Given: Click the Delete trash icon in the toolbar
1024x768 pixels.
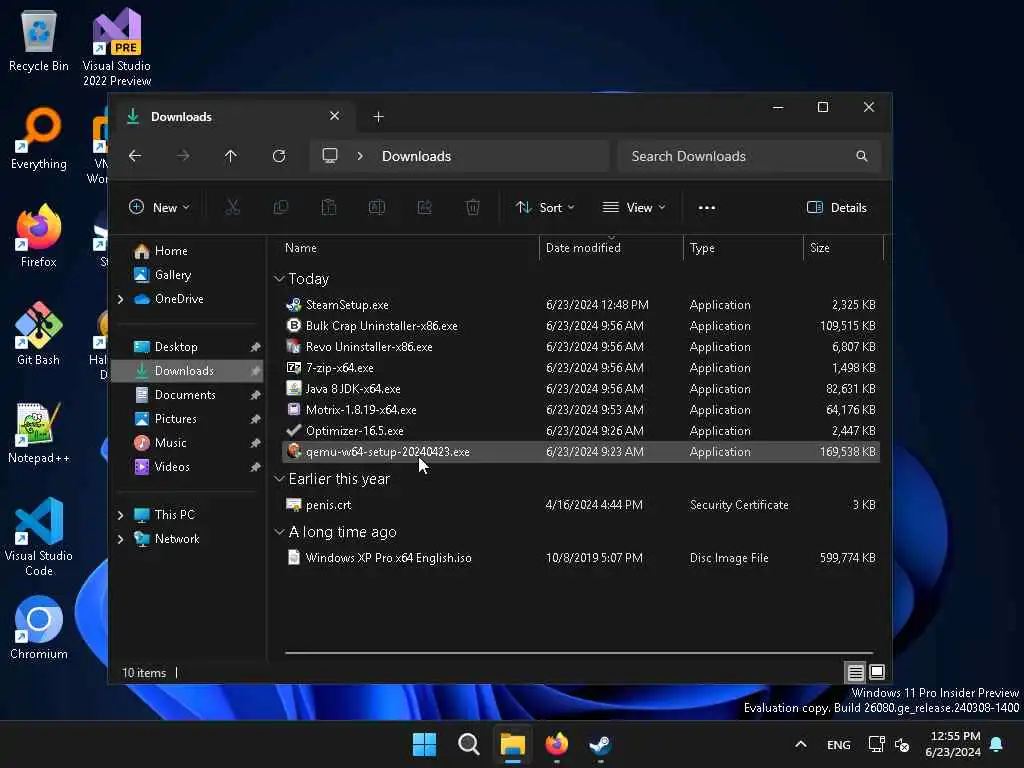Looking at the screenshot, I should click(473, 208).
